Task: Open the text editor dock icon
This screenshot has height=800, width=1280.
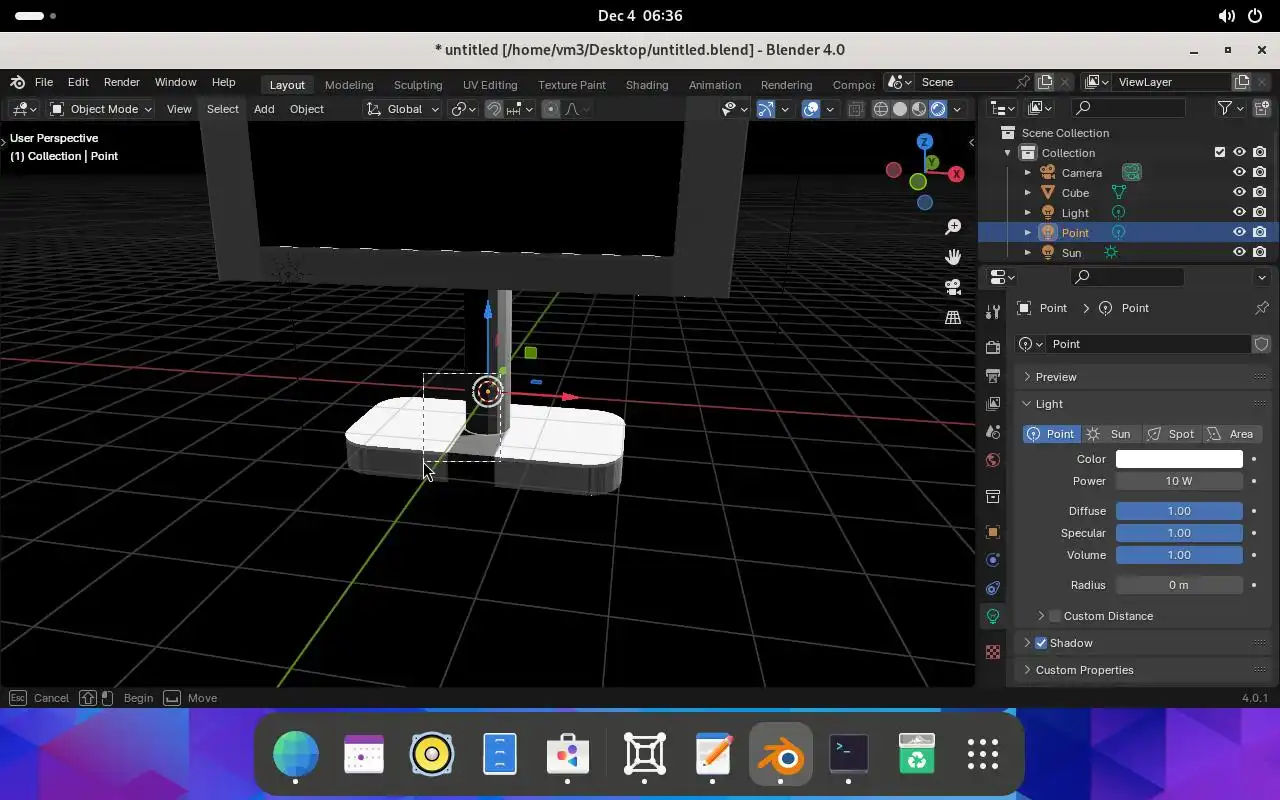Action: [x=713, y=753]
